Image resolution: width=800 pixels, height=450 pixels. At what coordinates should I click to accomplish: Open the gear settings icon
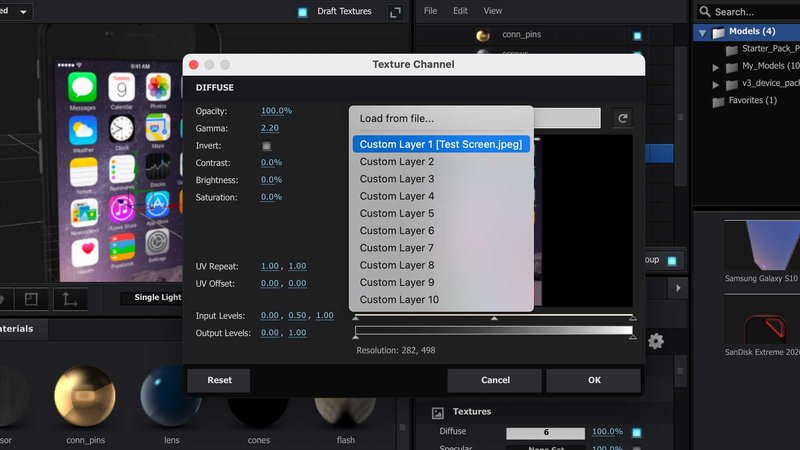[x=656, y=341]
